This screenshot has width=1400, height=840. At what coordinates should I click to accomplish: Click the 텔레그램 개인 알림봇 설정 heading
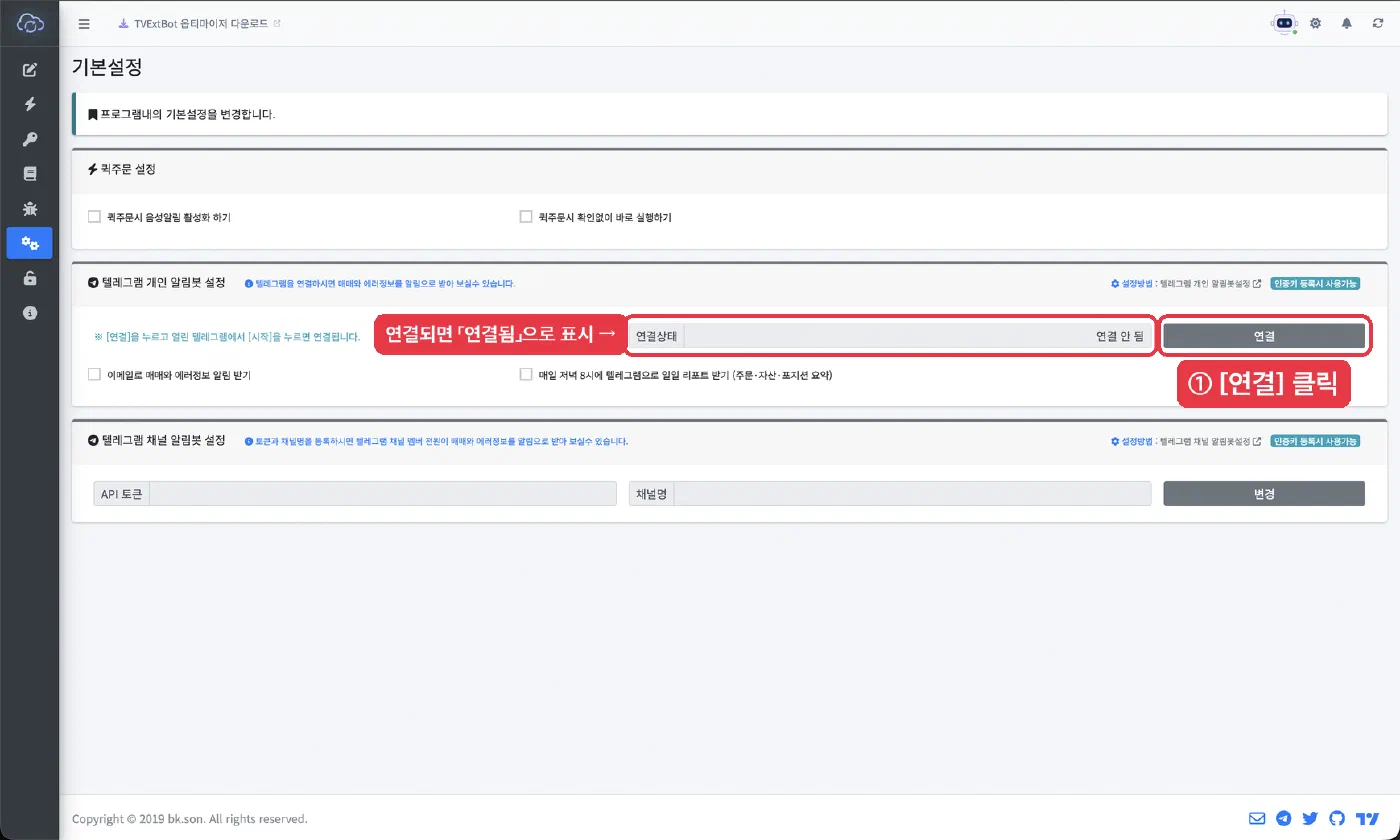point(157,283)
